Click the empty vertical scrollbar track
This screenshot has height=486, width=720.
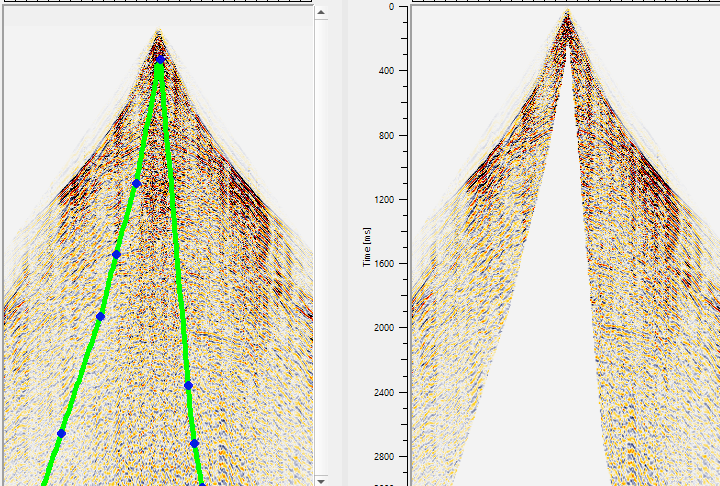click(321, 247)
